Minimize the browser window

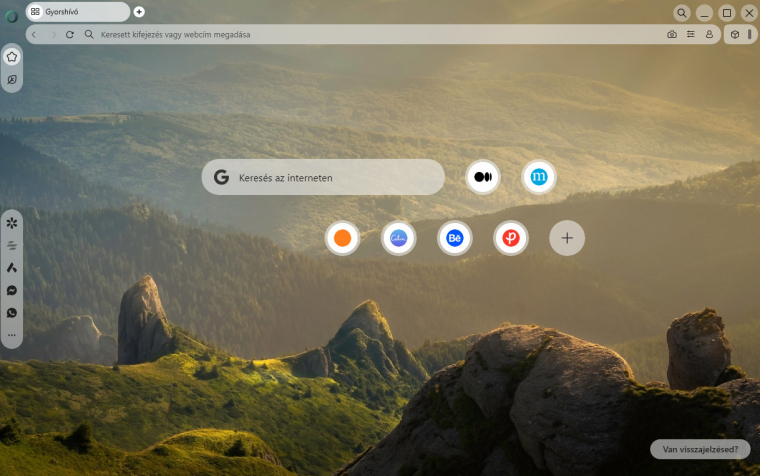(x=704, y=13)
